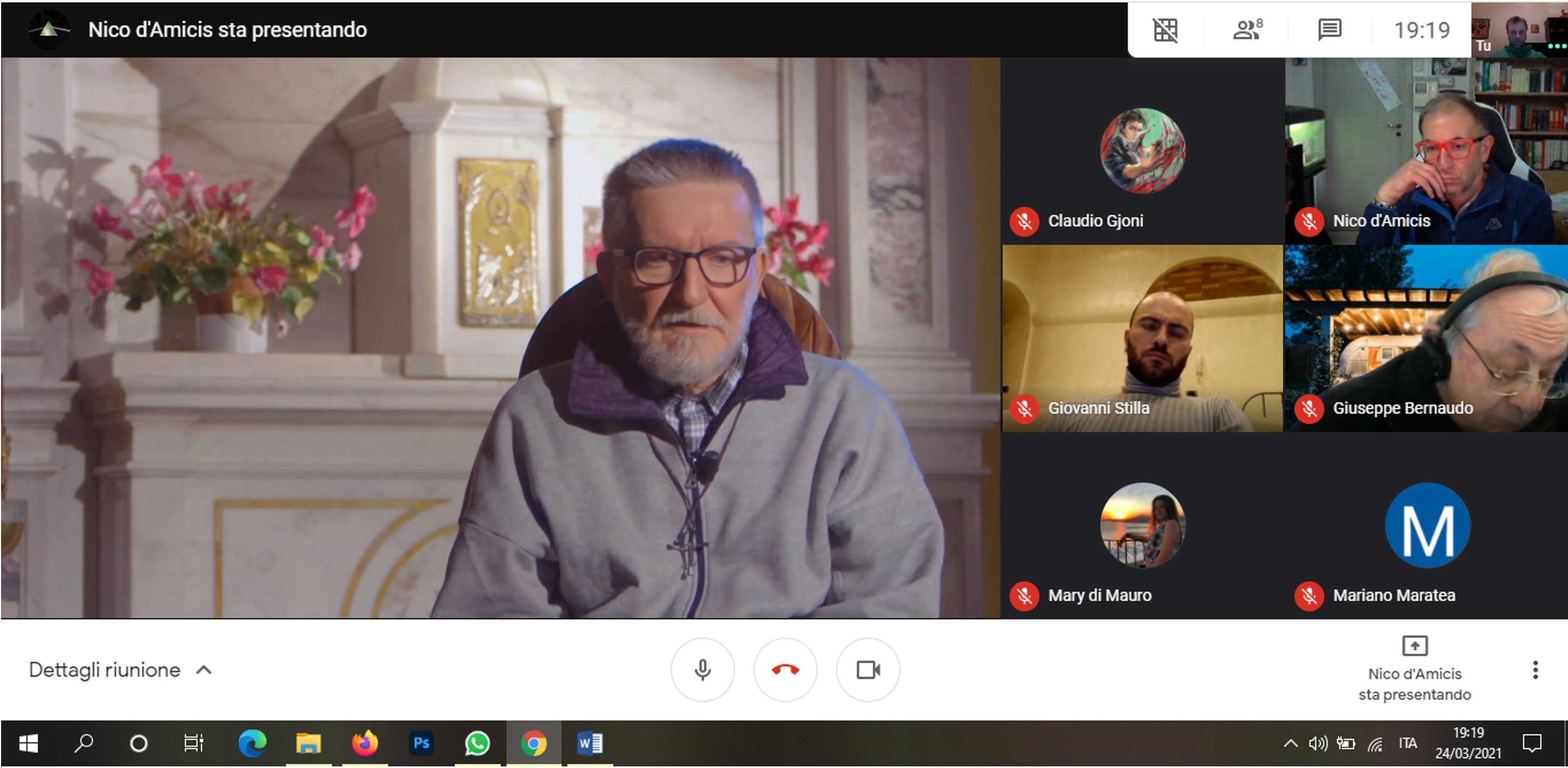Screen dimensions: 1568x768
Task: Select Claudio Gjoni's avatar tile
Action: (x=1143, y=150)
